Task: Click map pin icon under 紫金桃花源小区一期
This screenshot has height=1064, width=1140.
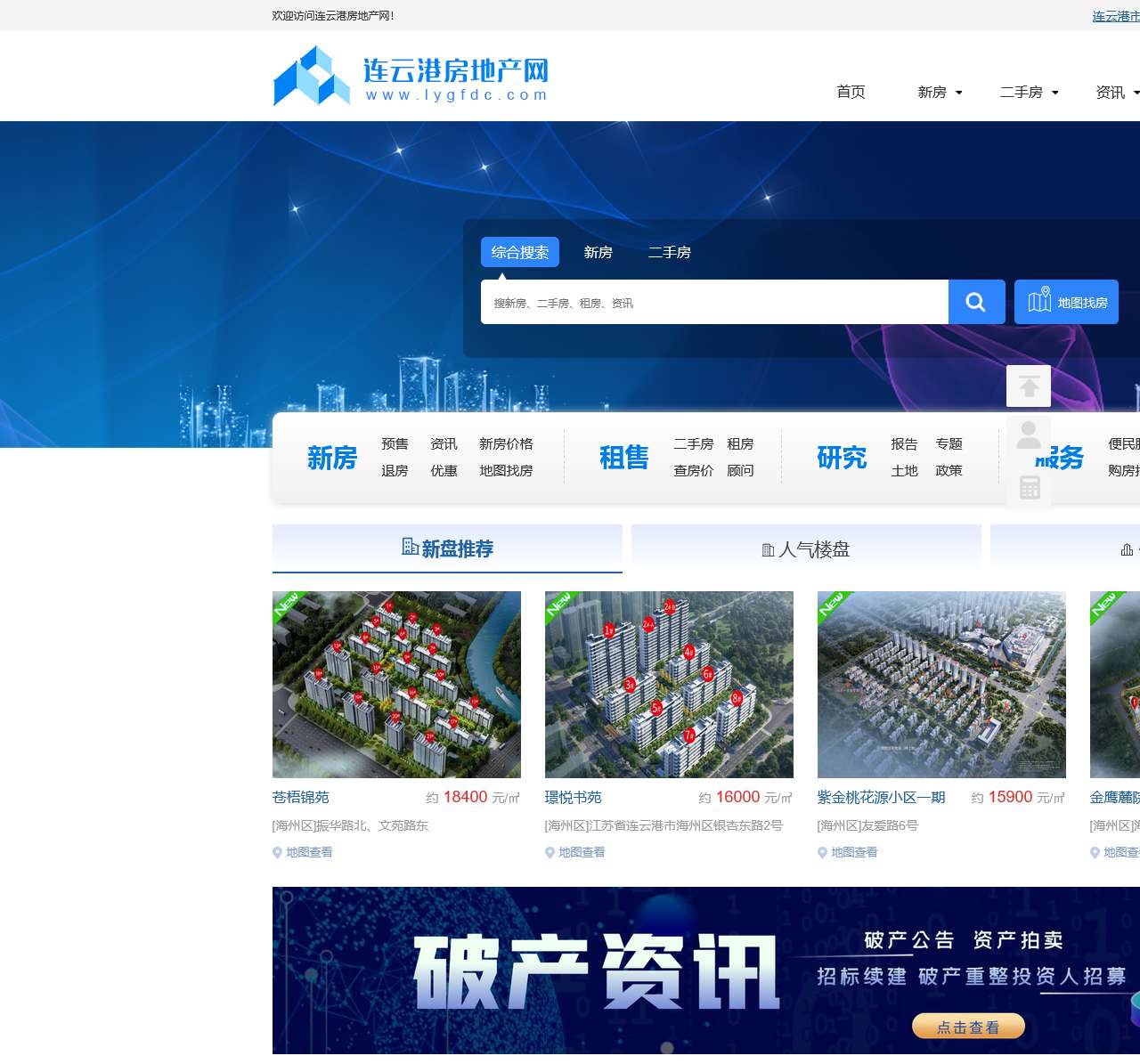Action: (822, 852)
